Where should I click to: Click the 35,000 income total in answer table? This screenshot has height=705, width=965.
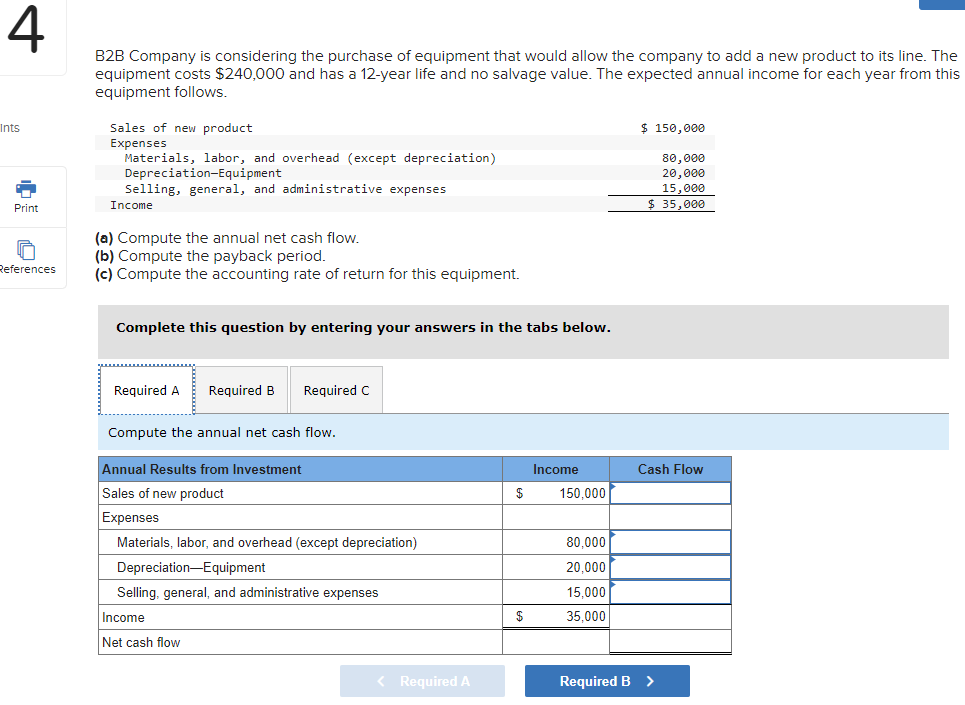click(x=586, y=616)
